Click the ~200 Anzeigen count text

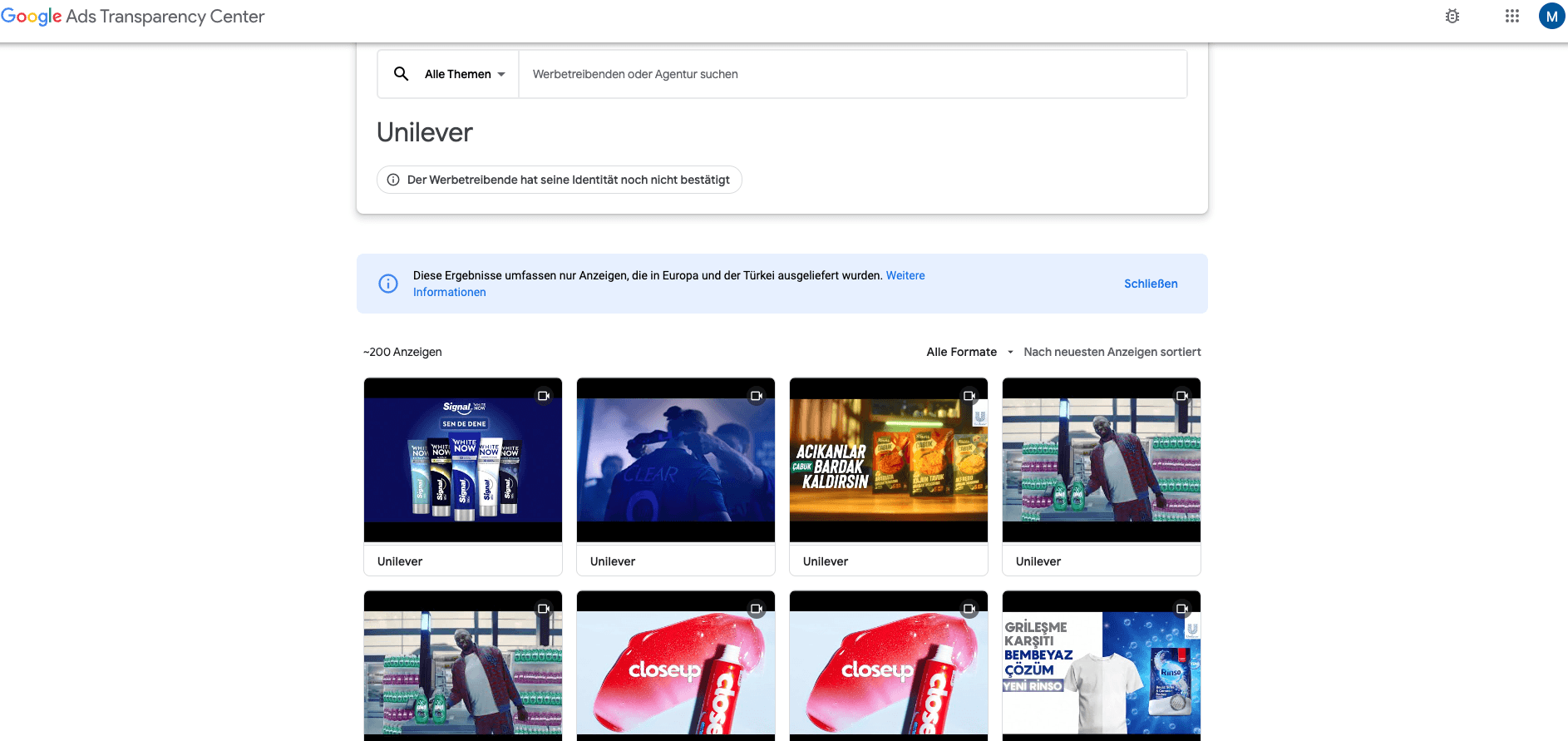402,352
